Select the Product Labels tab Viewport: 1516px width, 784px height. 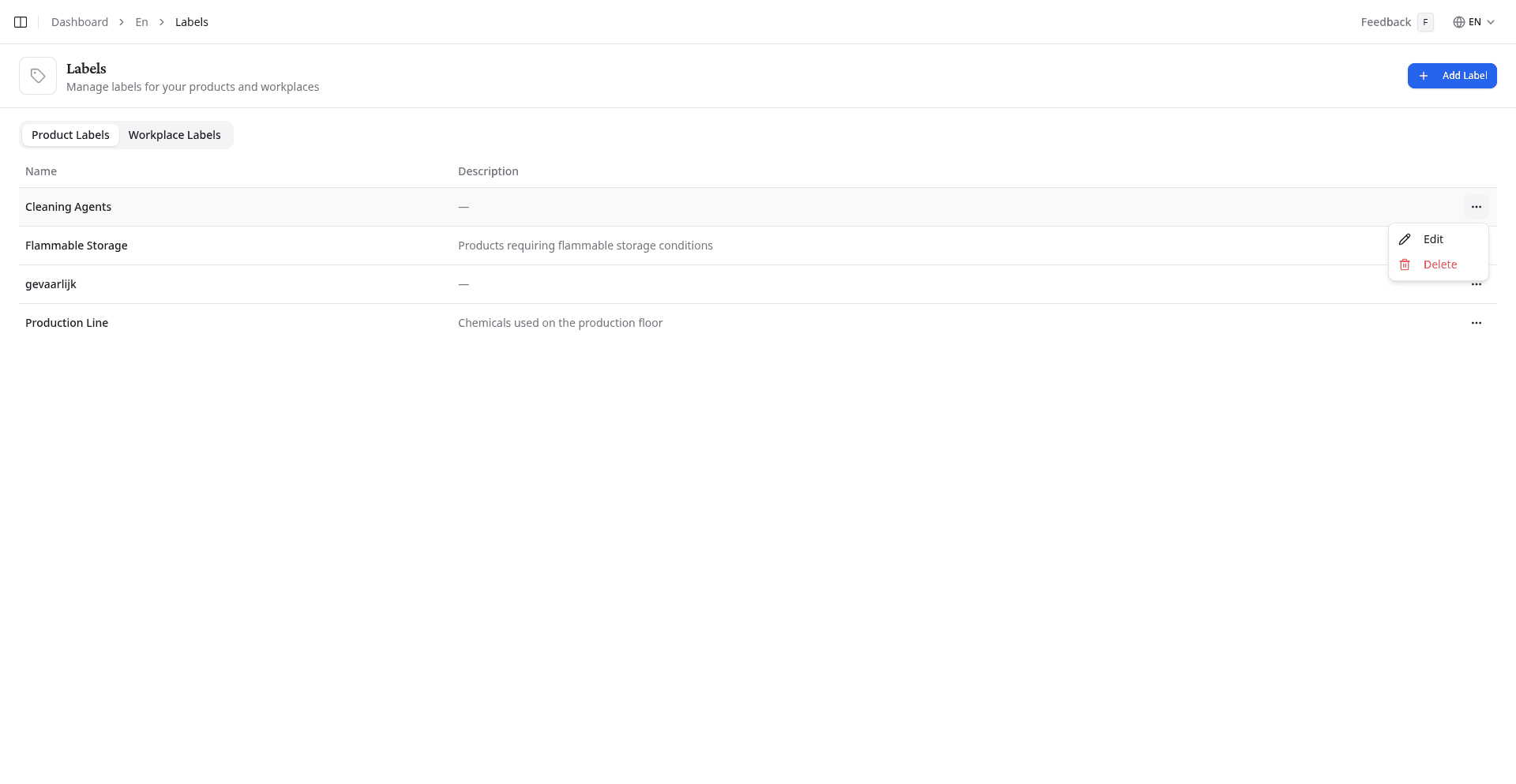click(x=70, y=134)
